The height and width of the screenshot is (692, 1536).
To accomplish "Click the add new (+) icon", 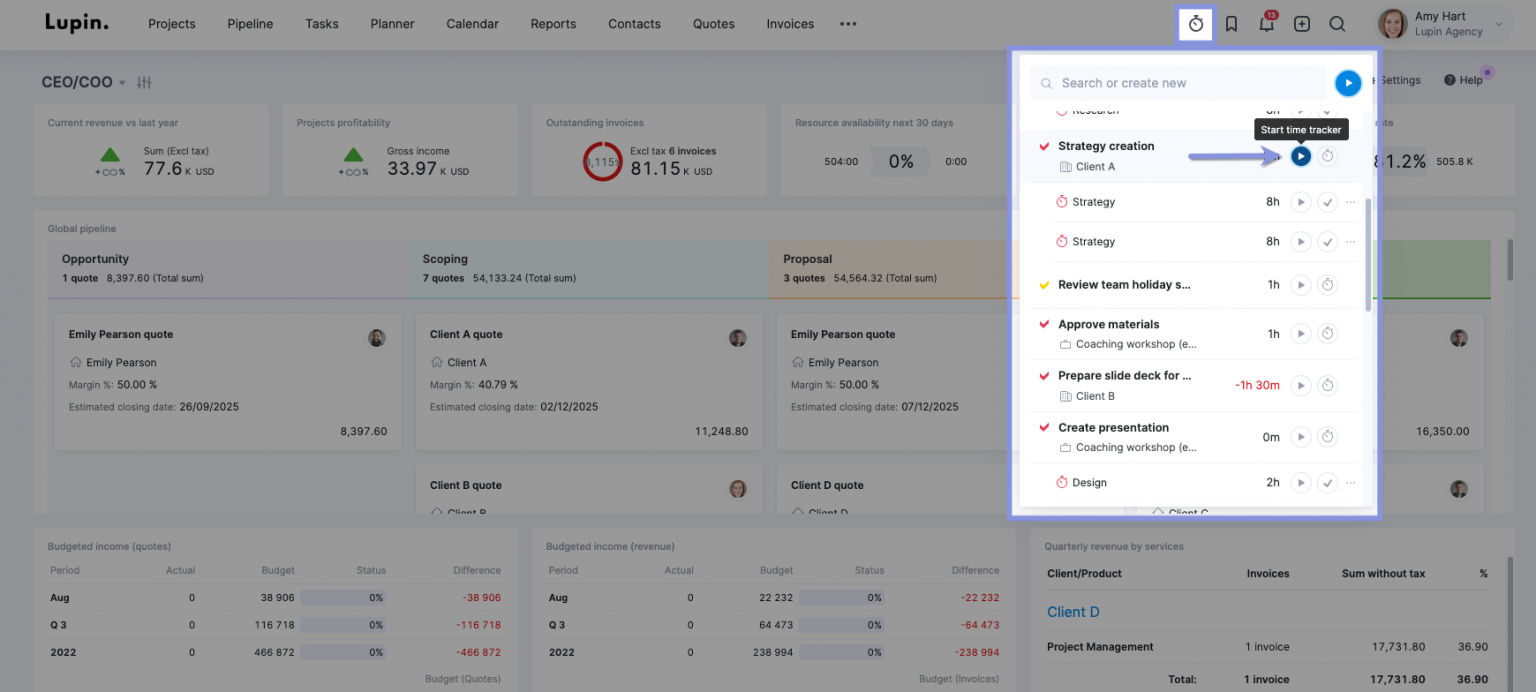I will [x=1301, y=23].
